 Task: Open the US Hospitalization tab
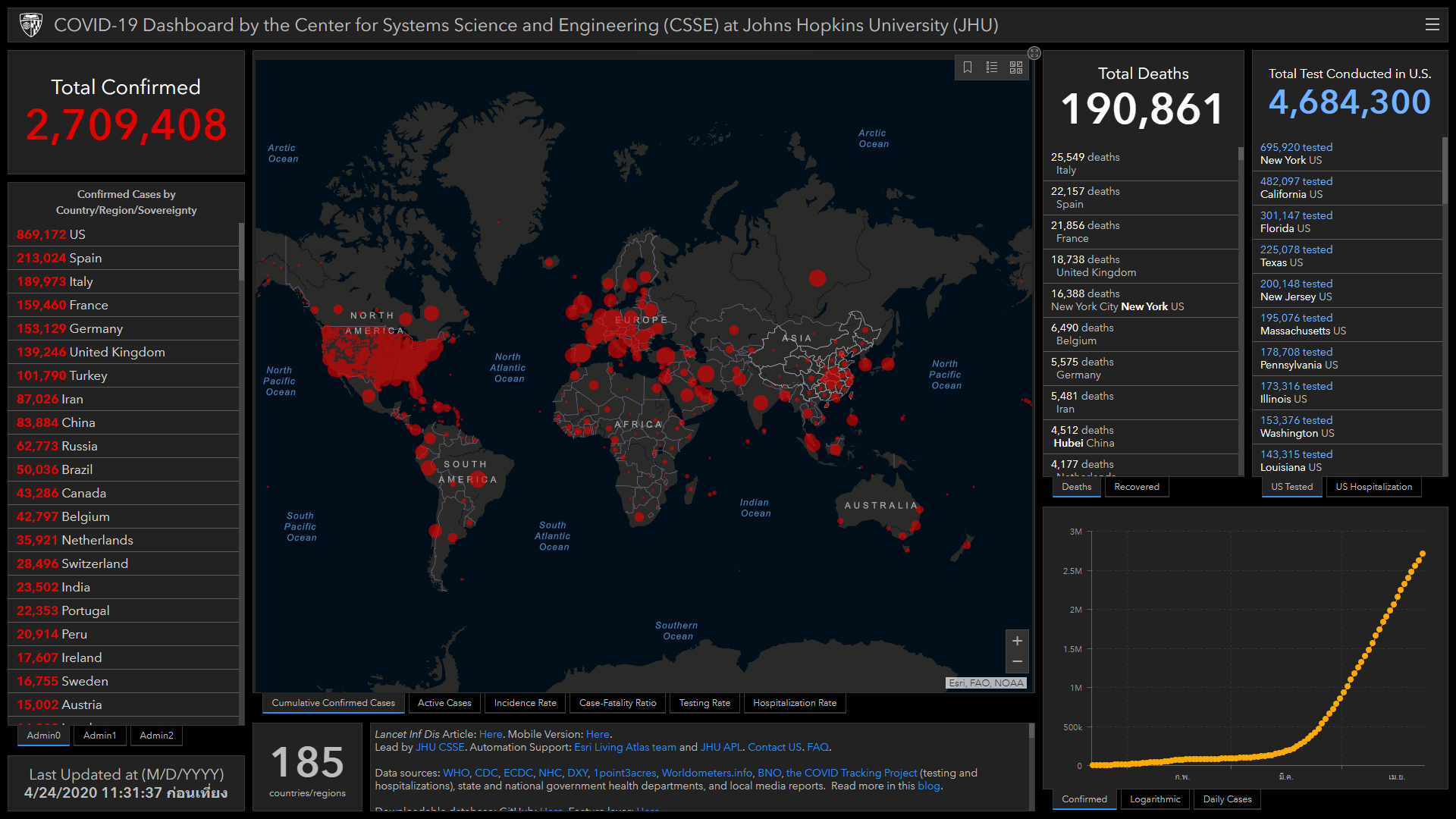coord(1373,487)
